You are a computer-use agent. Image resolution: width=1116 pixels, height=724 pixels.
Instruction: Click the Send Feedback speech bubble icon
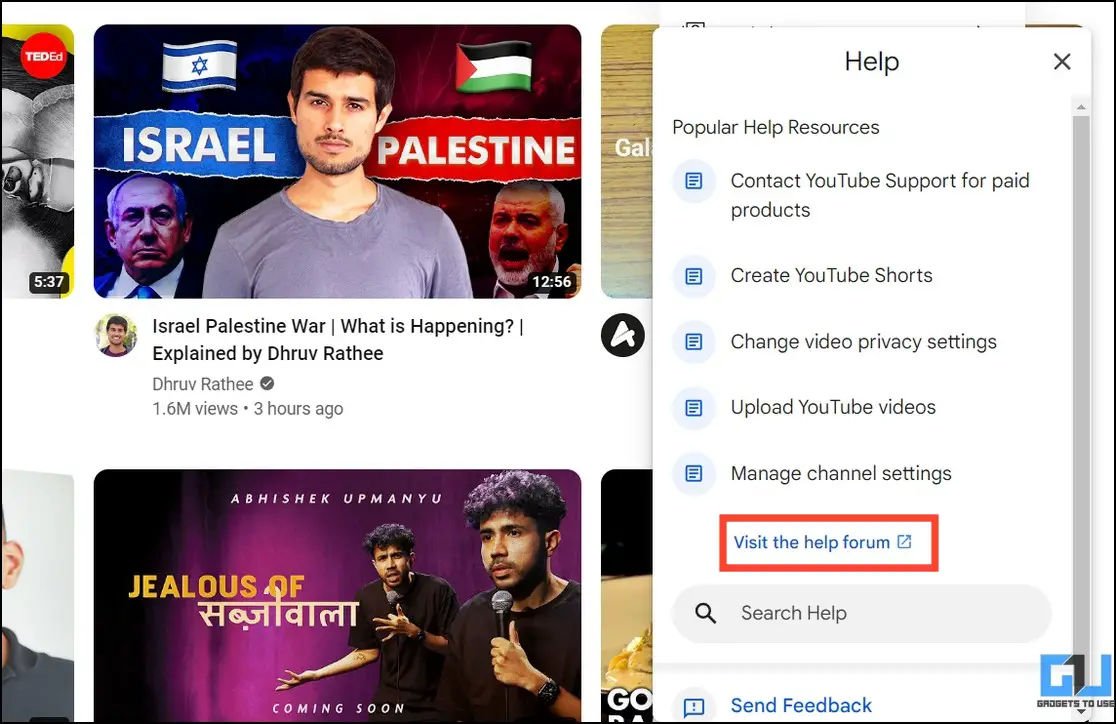(x=693, y=706)
